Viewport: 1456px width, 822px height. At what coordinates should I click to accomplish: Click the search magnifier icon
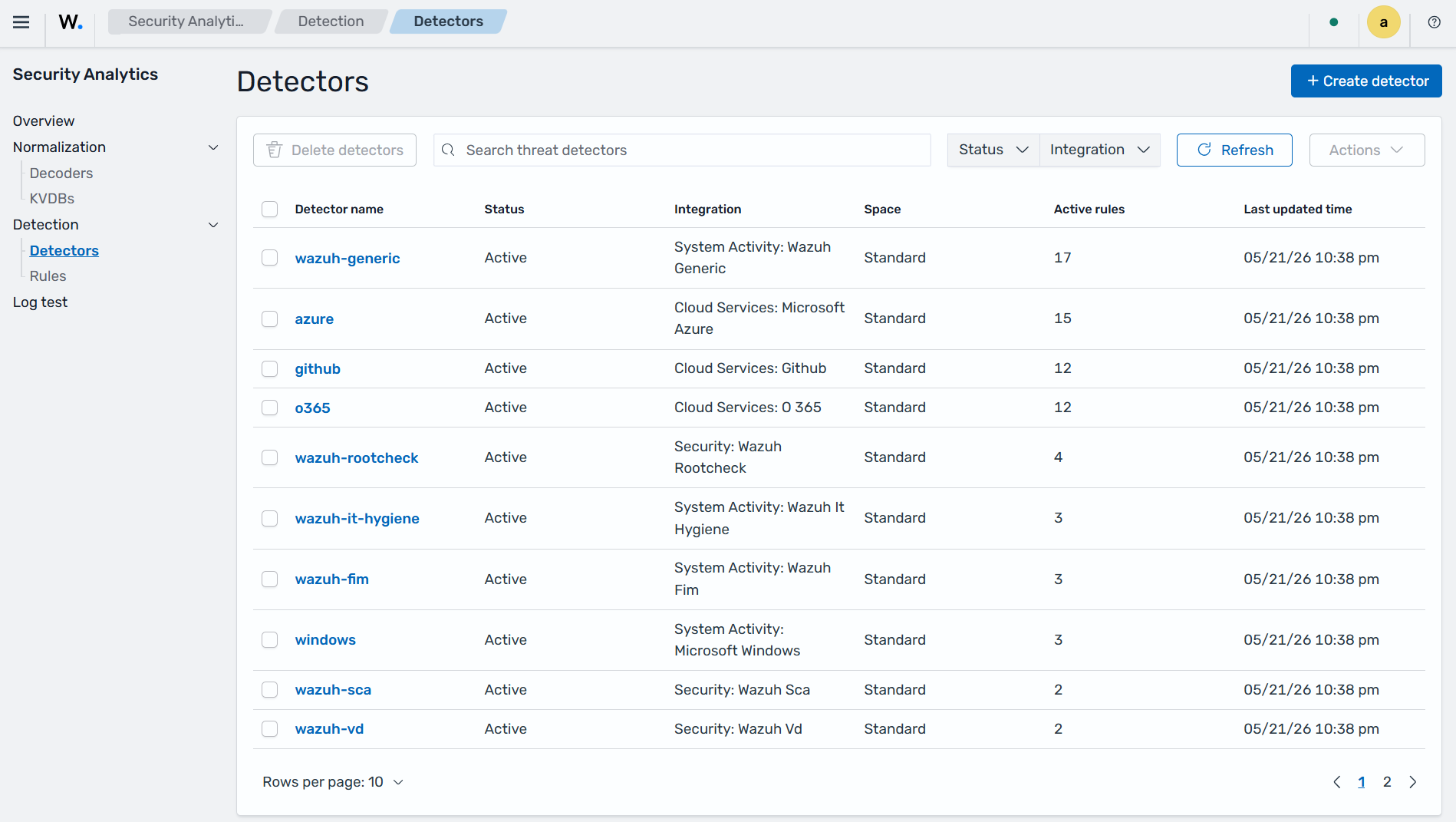tap(449, 150)
